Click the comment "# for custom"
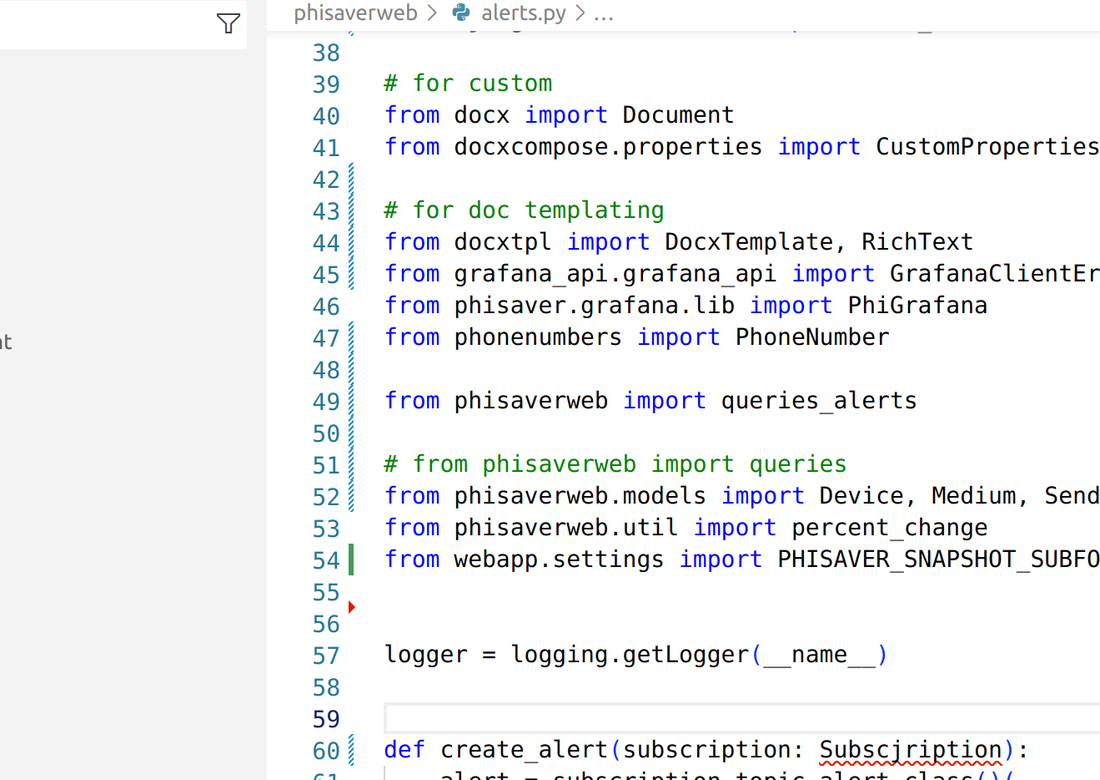Image resolution: width=1100 pixels, height=780 pixels. (468, 83)
